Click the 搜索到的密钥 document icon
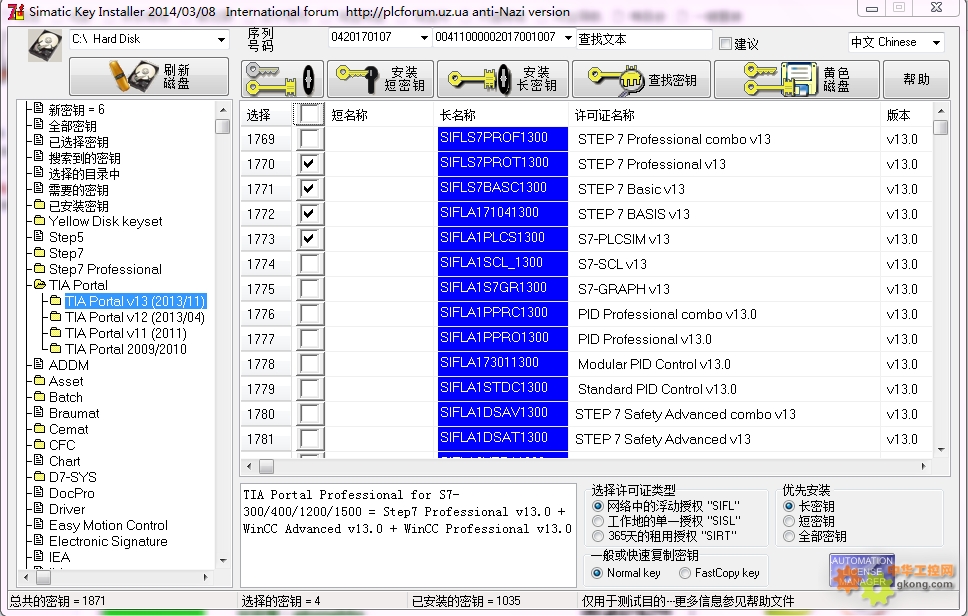 point(39,157)
